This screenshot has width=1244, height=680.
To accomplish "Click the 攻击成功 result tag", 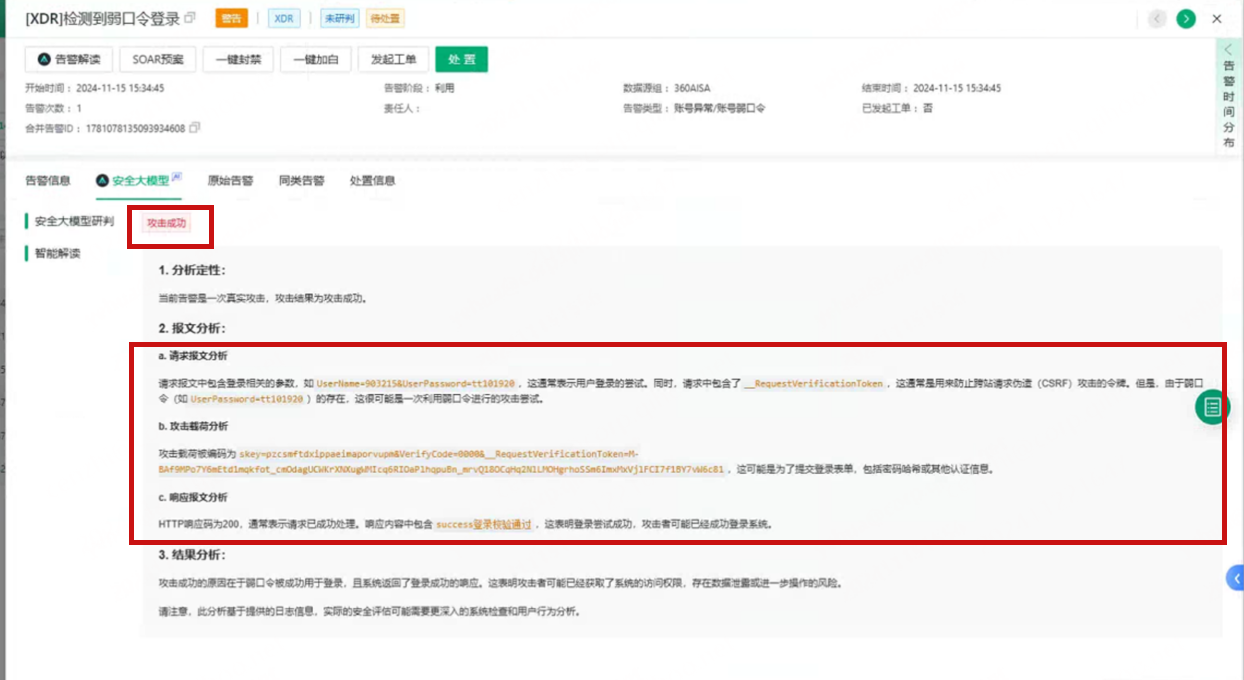I will pos(166,223).
